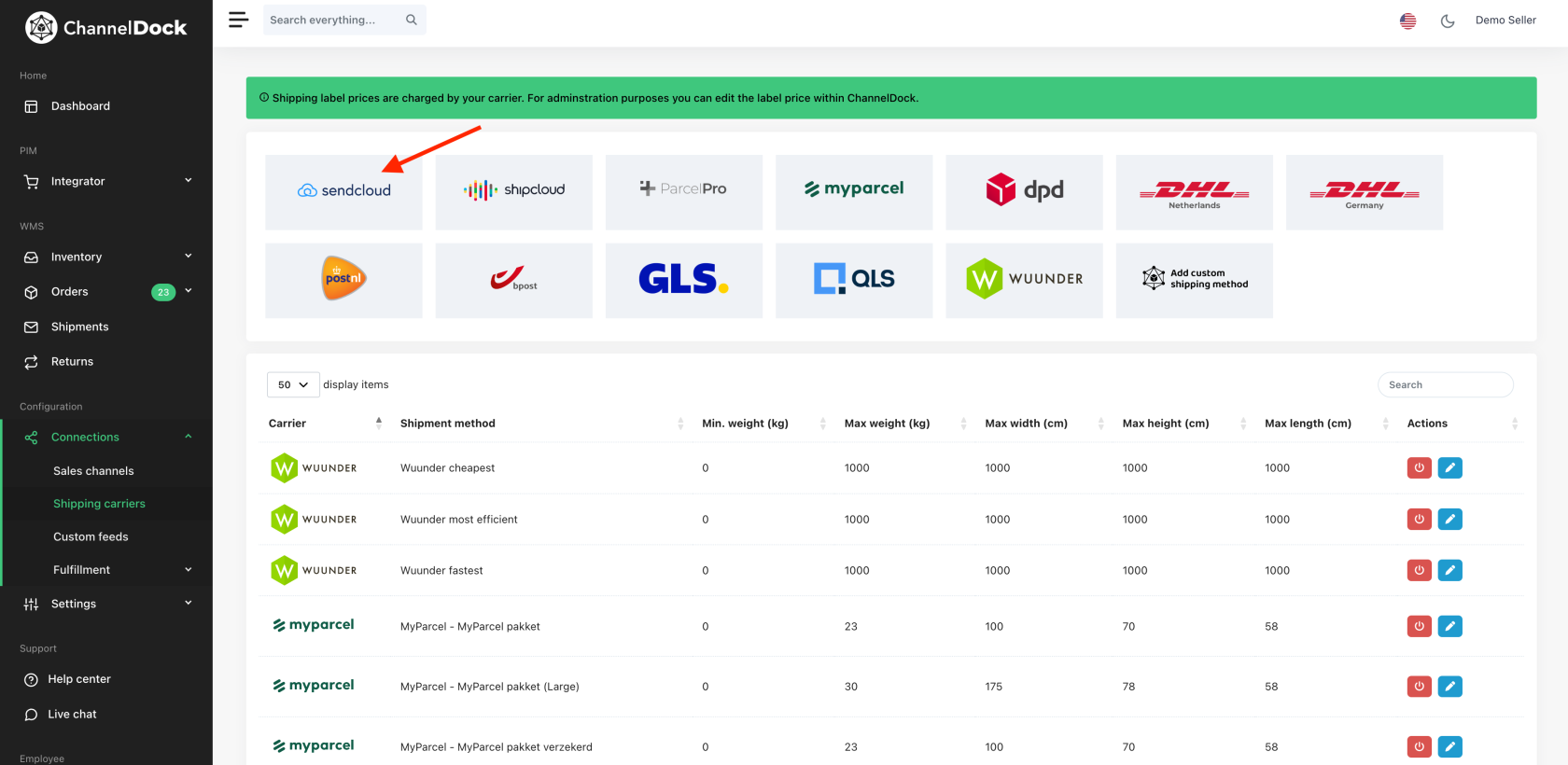This screenshot has height=765, width=1568.
Task: Sort by Max height (cm) column
Action: [x=1184, y=424]
